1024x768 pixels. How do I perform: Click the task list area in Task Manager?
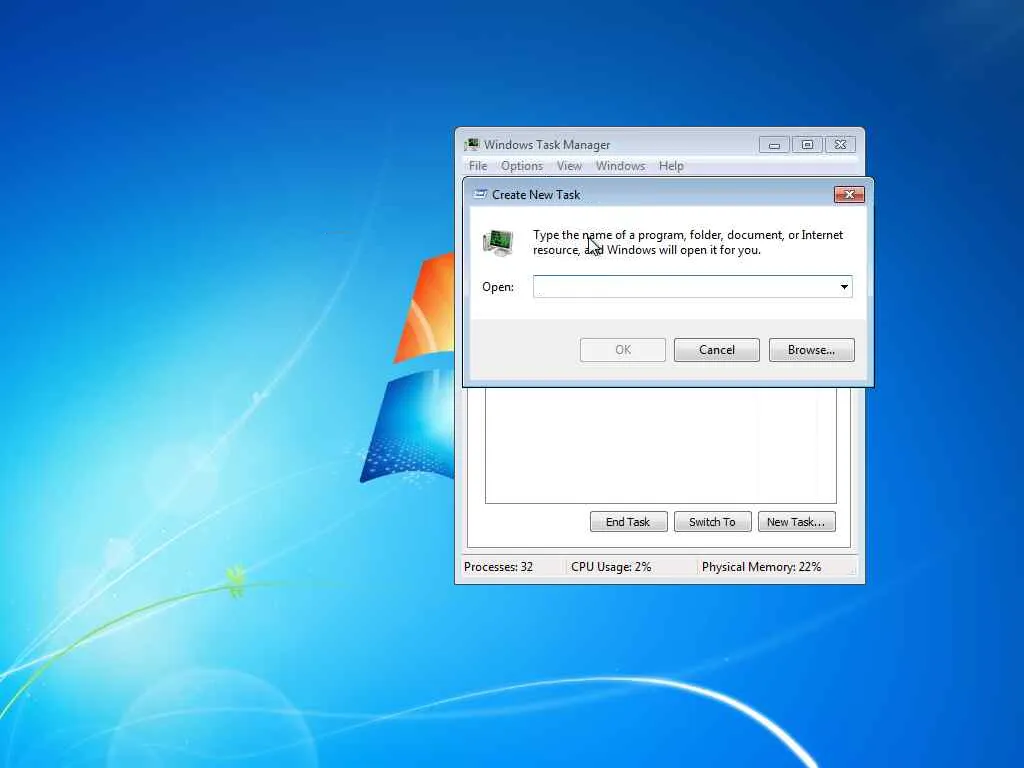coord(660,445)
